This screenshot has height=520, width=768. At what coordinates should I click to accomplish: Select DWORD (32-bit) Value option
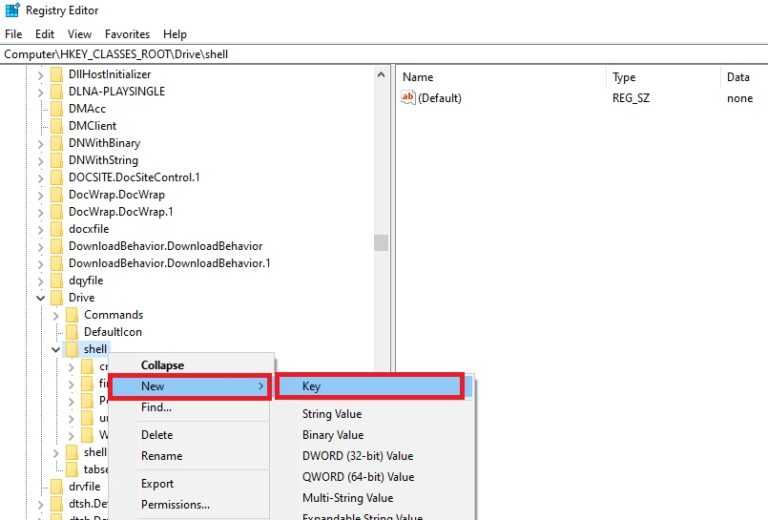pos(357,456)
